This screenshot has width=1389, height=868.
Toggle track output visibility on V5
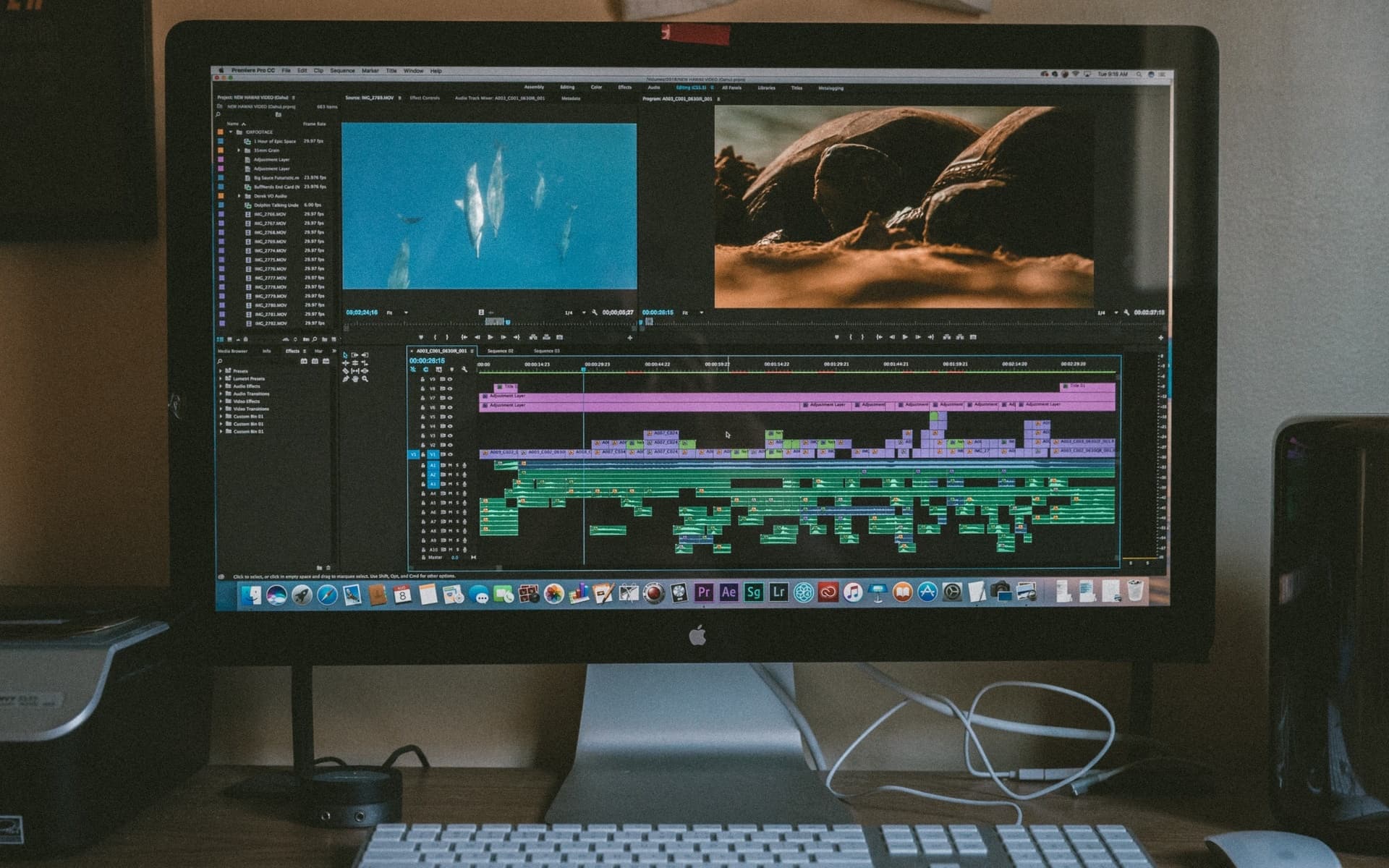pyautogui.click(x=449, y=417)
